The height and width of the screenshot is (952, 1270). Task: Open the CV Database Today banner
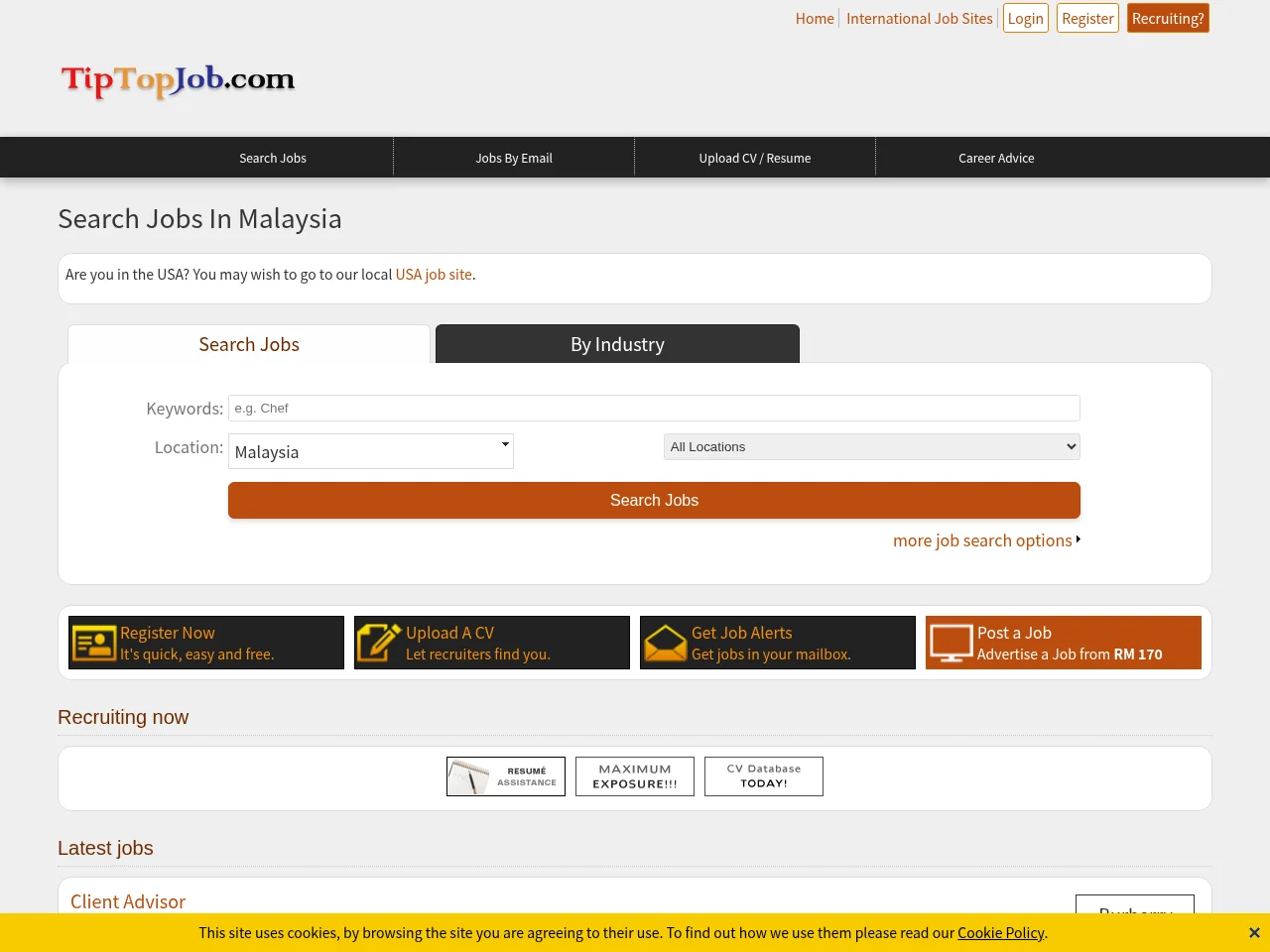[x=764, y=776]
